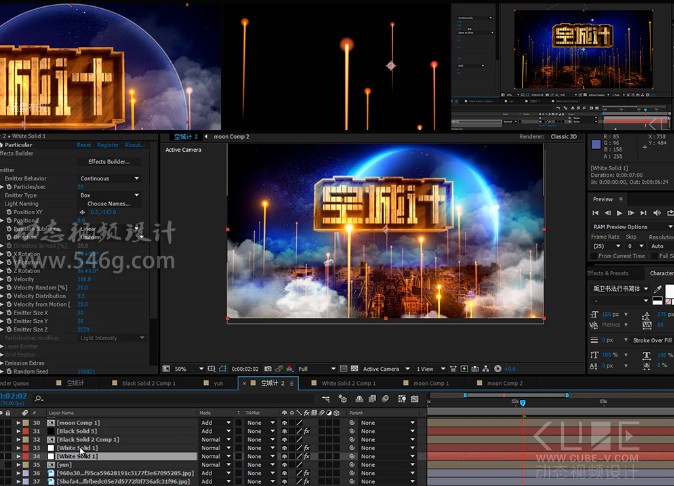
Task: Jump to last frame in Preview panel
Action: (643, 213)
